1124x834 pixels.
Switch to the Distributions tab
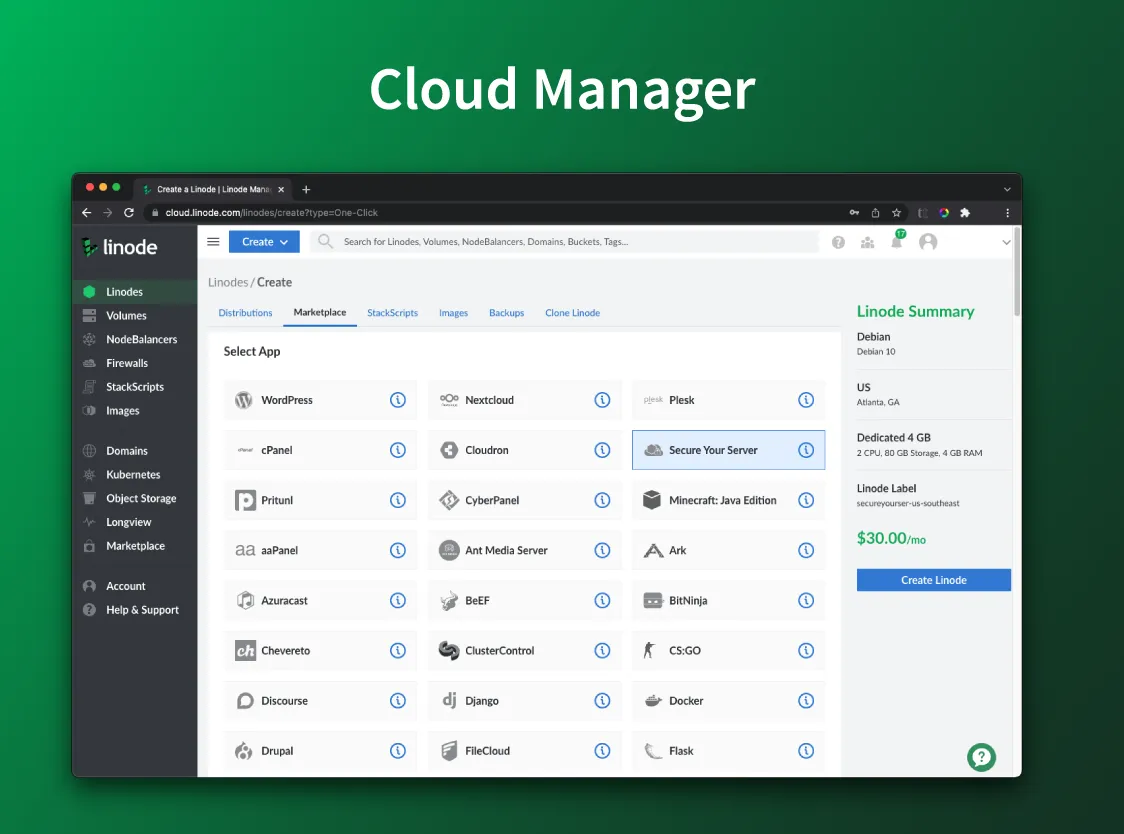tap(245, 312)
